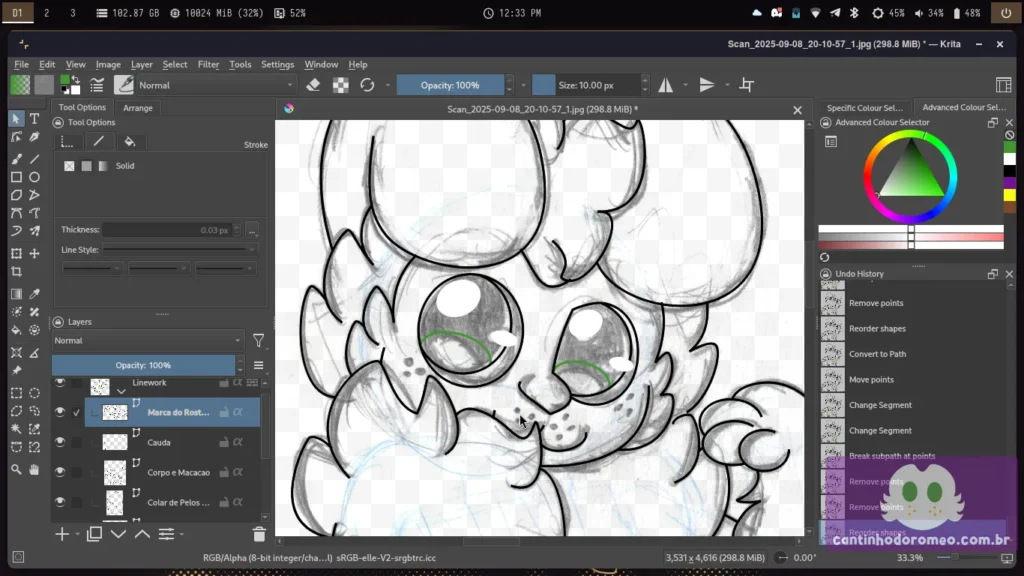Open the add layer dropdown arrow
The image size is (1024, 576).
[78, 534]
